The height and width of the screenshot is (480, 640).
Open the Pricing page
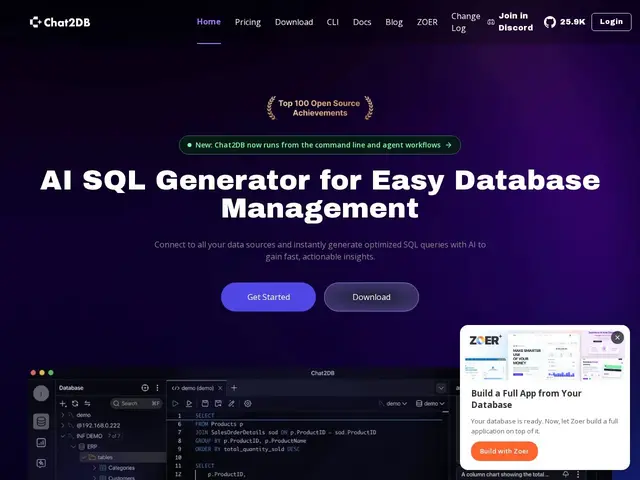tap(248, 22)
